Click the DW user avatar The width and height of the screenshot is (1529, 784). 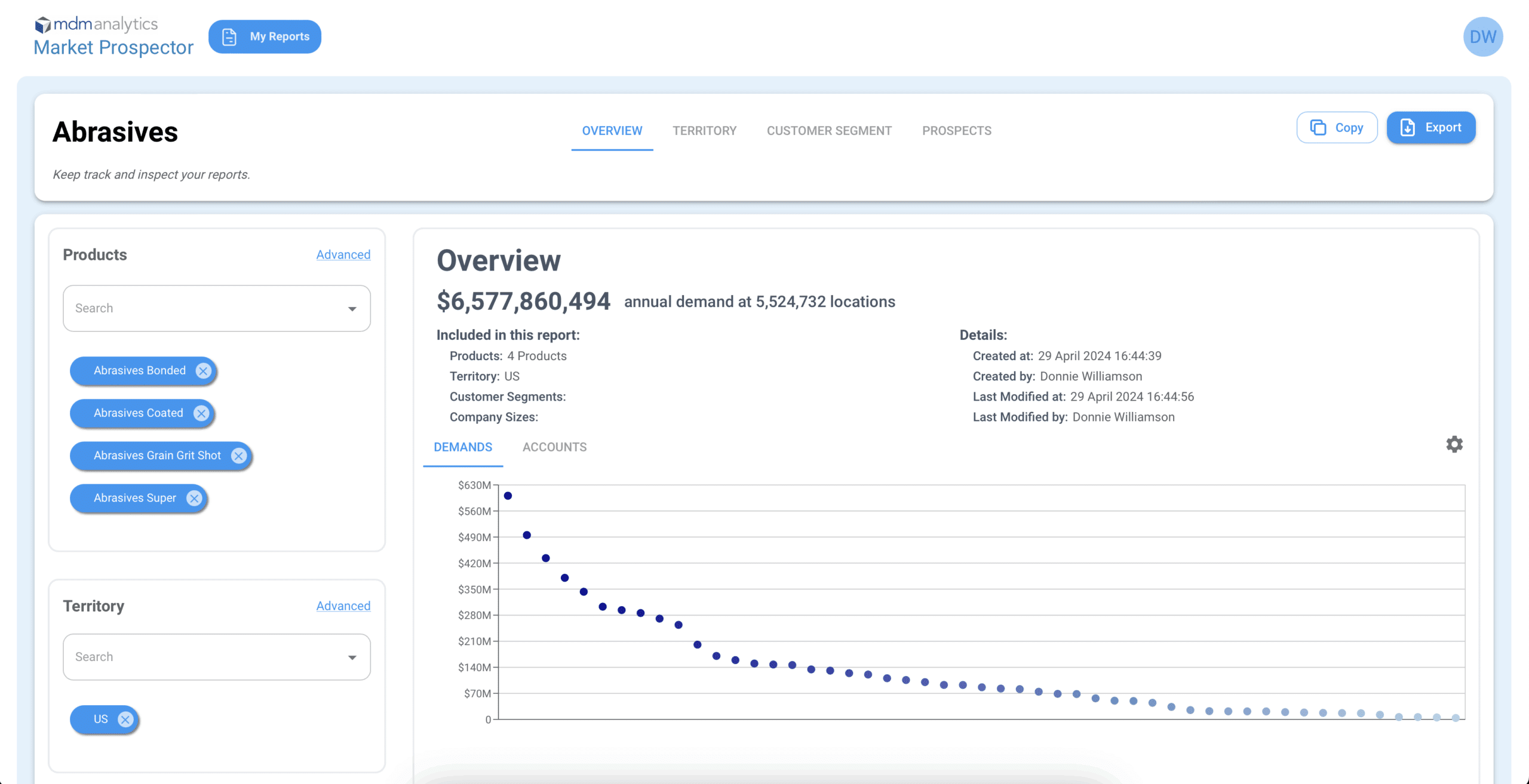[1482, 37]
